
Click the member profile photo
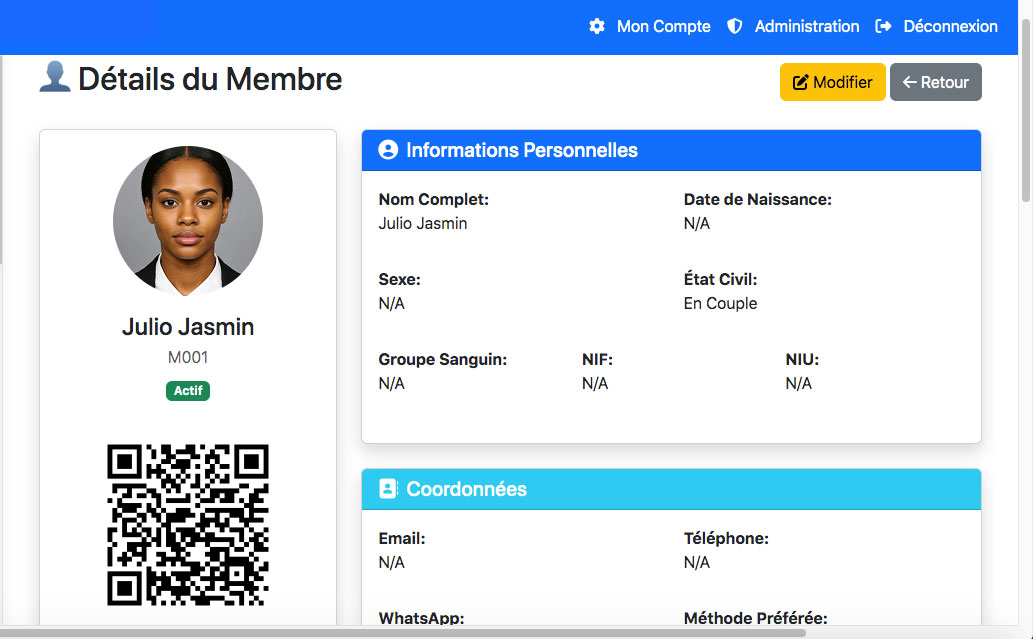coord(188,221)
